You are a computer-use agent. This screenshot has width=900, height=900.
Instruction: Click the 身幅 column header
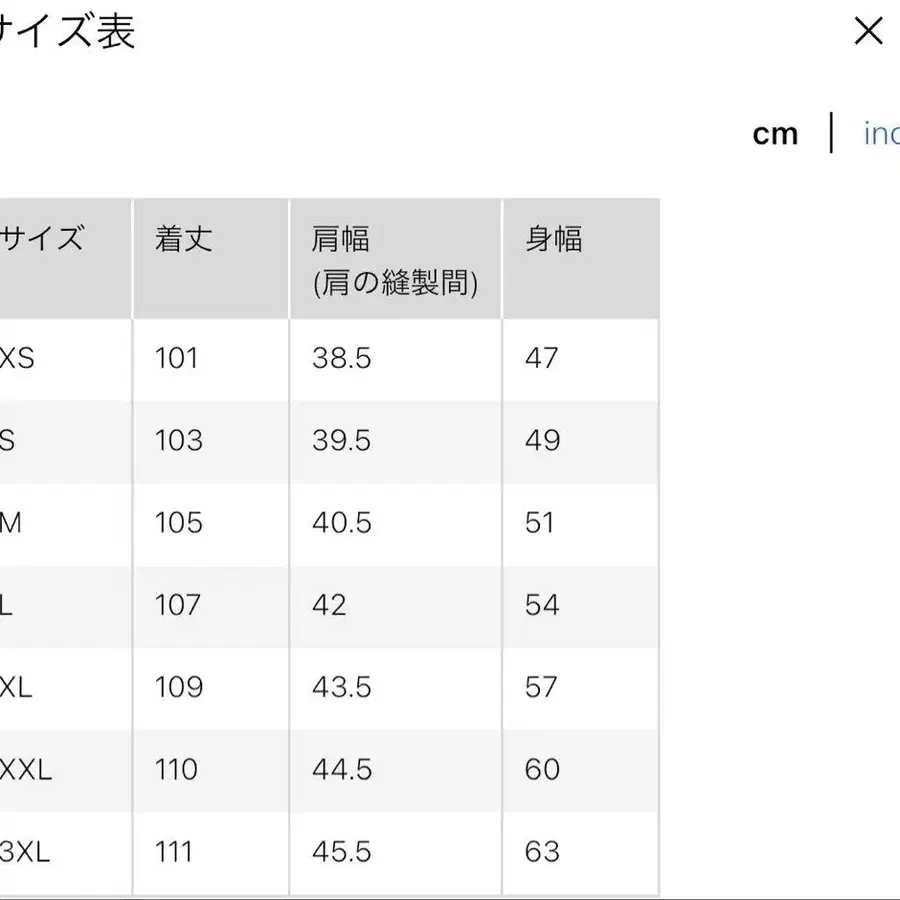point(554,238)
